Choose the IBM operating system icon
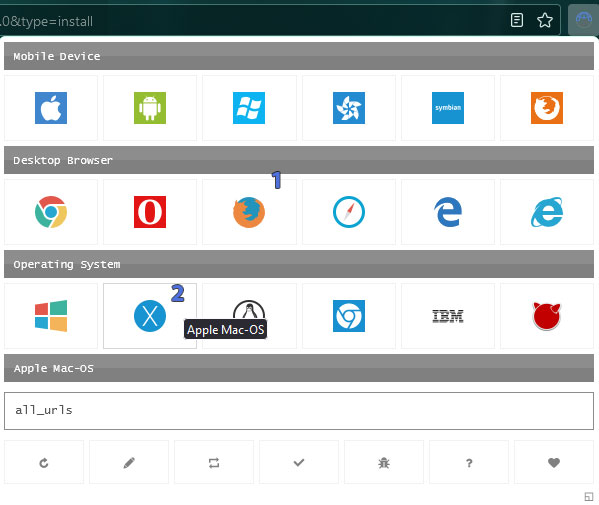The width and height of the screenshot is (599, 505). pyautogui.click(x=448, y=316)
